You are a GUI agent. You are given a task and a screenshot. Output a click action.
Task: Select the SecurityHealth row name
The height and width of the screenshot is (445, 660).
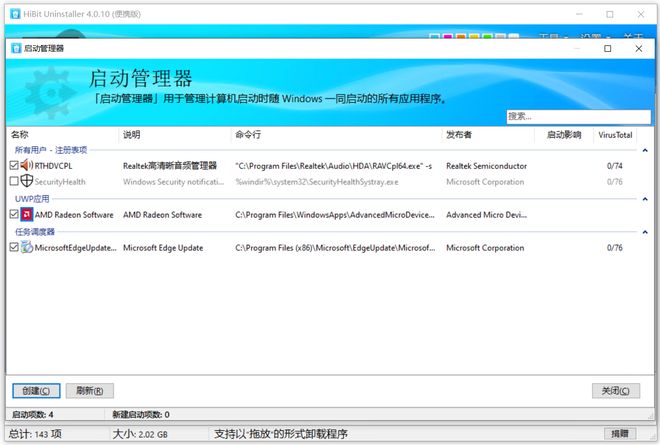[x=60, y=182]
